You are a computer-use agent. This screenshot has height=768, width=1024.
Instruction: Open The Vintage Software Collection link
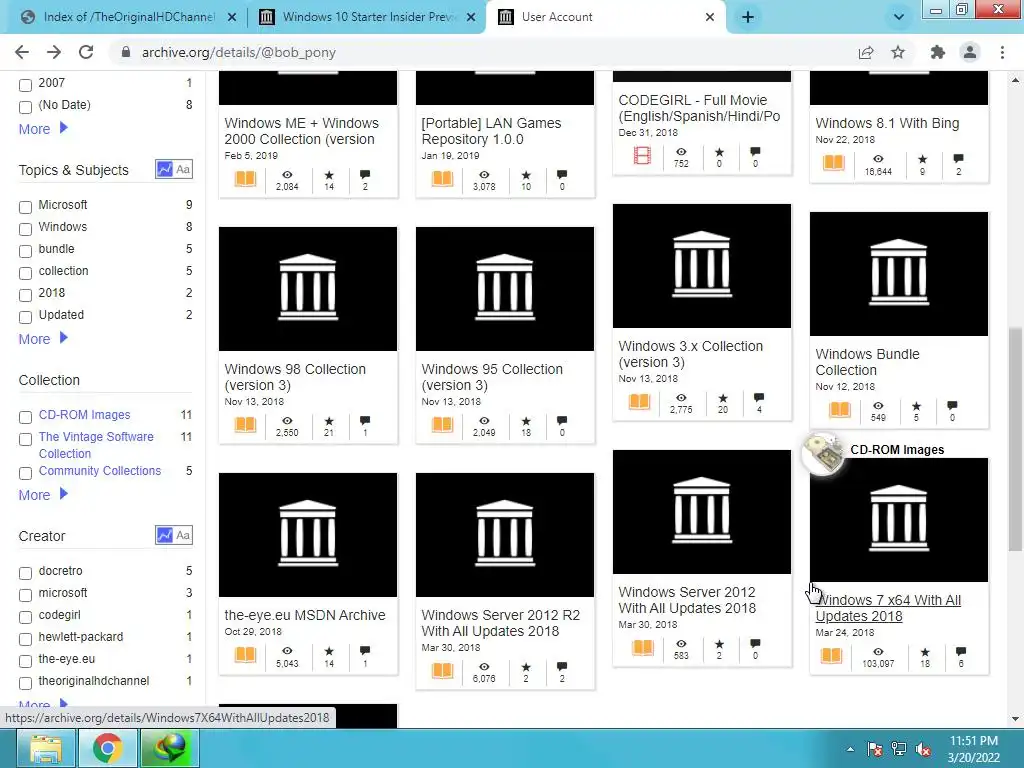point(96,445)
